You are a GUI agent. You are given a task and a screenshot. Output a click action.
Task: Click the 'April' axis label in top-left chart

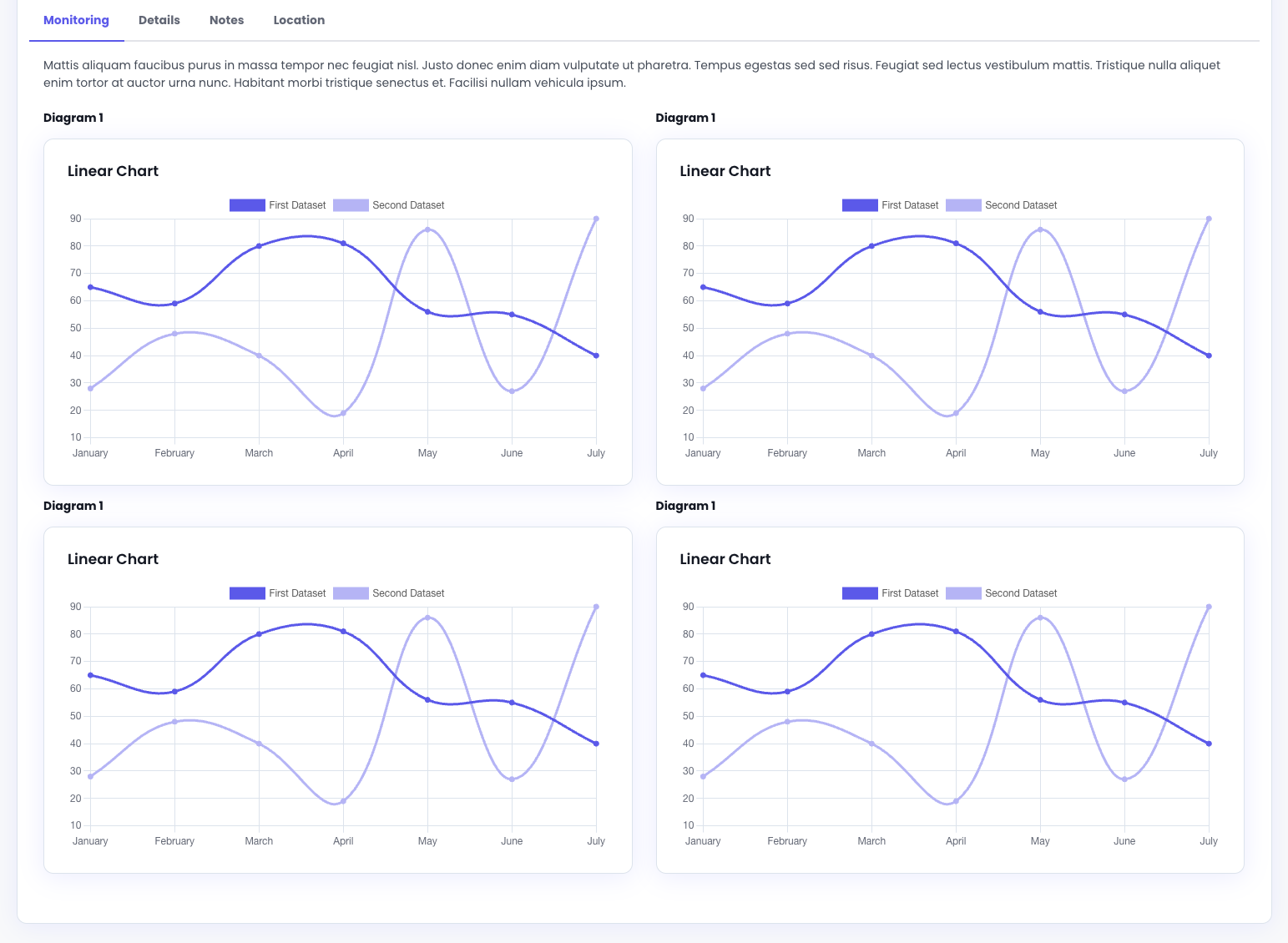click(x=343, y=453)
